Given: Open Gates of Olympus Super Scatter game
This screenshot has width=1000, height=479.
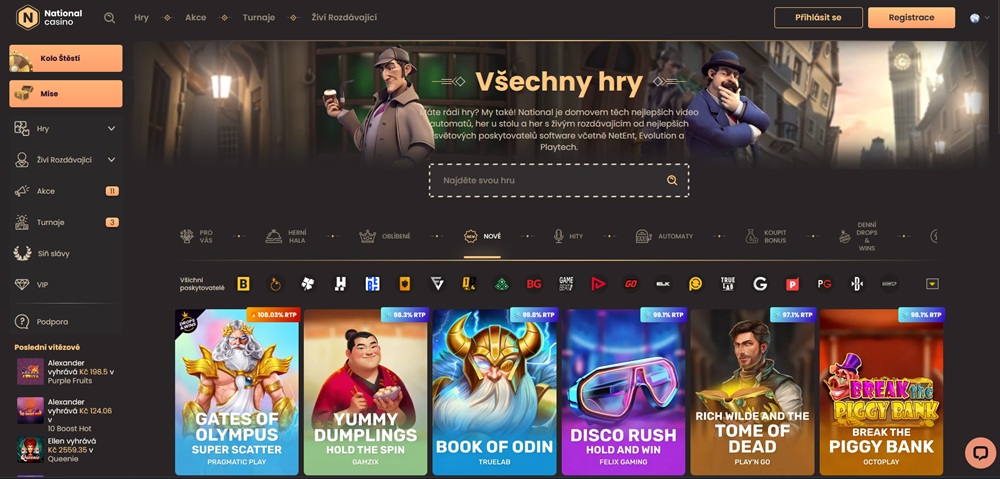Looking at the screenshot, I should pos(237,392).
